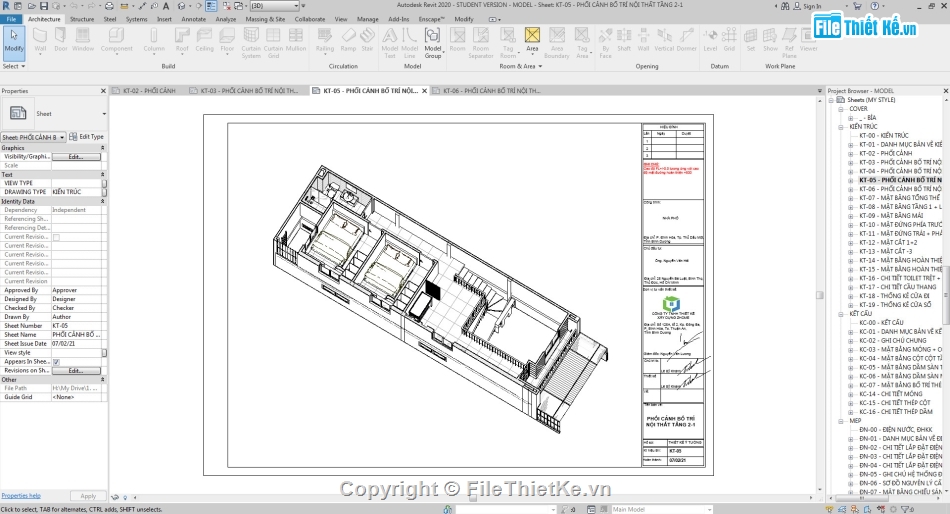Select the Ramp tool
950x514 pixels.
(x=348, y=40)
